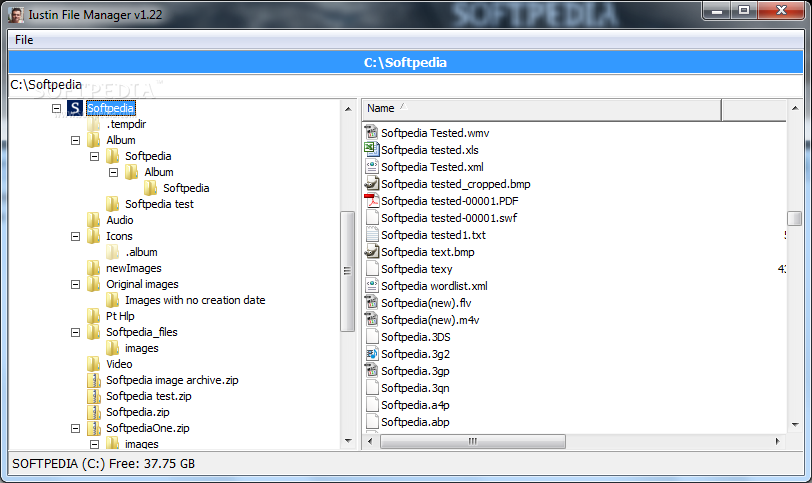
Task: Click the Softpedia.3gp video icon
Action: (x=371, y=371)
